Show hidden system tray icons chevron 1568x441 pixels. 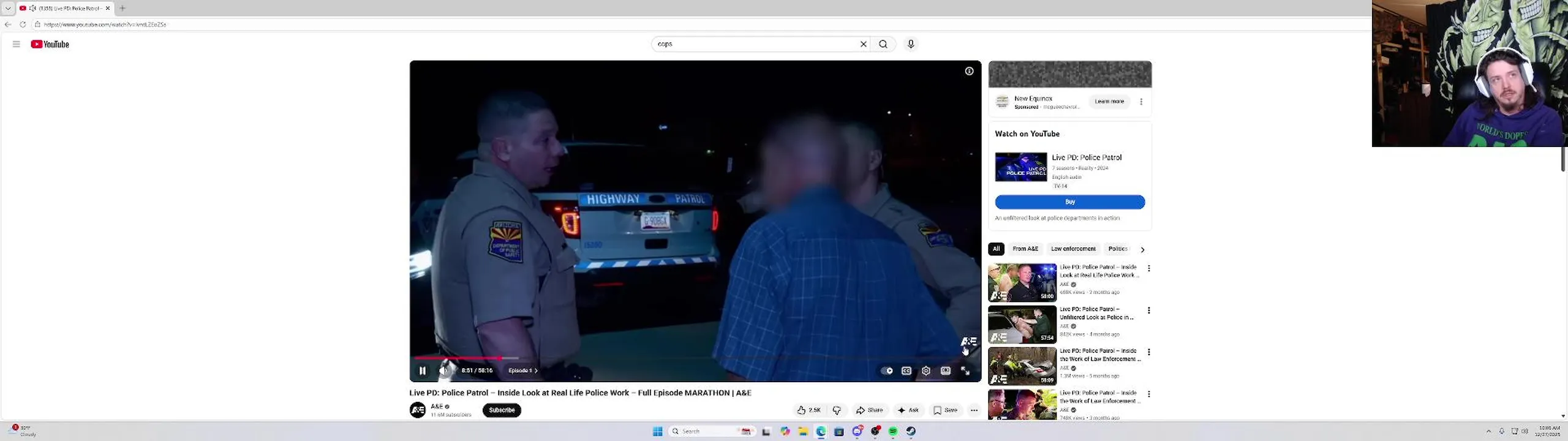click(1489, 431)
